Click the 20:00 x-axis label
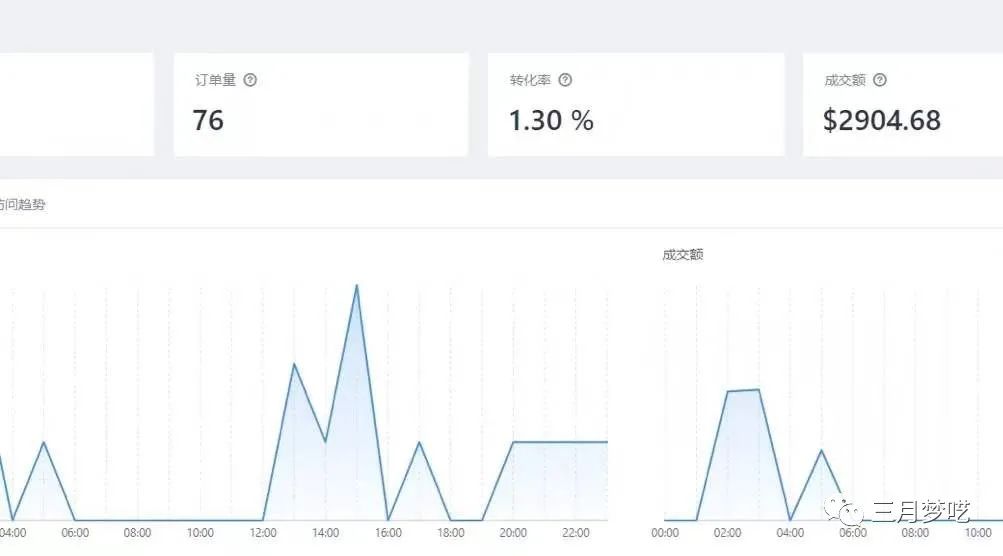Image resolution: width=1003 pixels, height=556 pixels. click(513, 533)
